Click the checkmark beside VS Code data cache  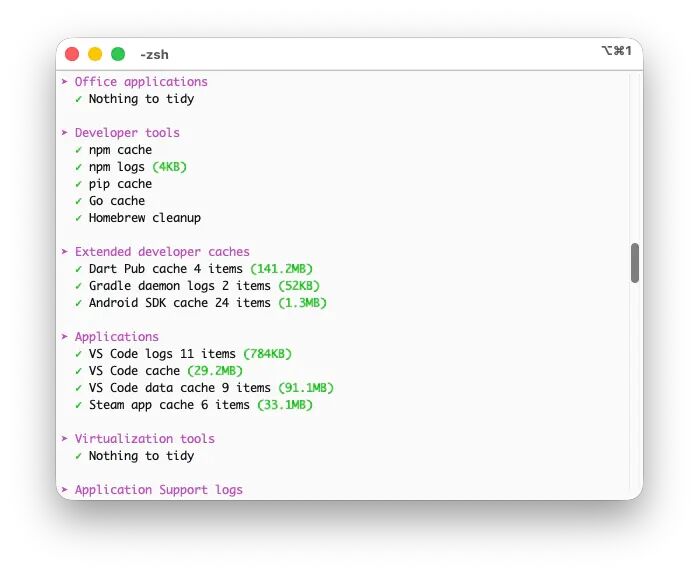point(78,388)
